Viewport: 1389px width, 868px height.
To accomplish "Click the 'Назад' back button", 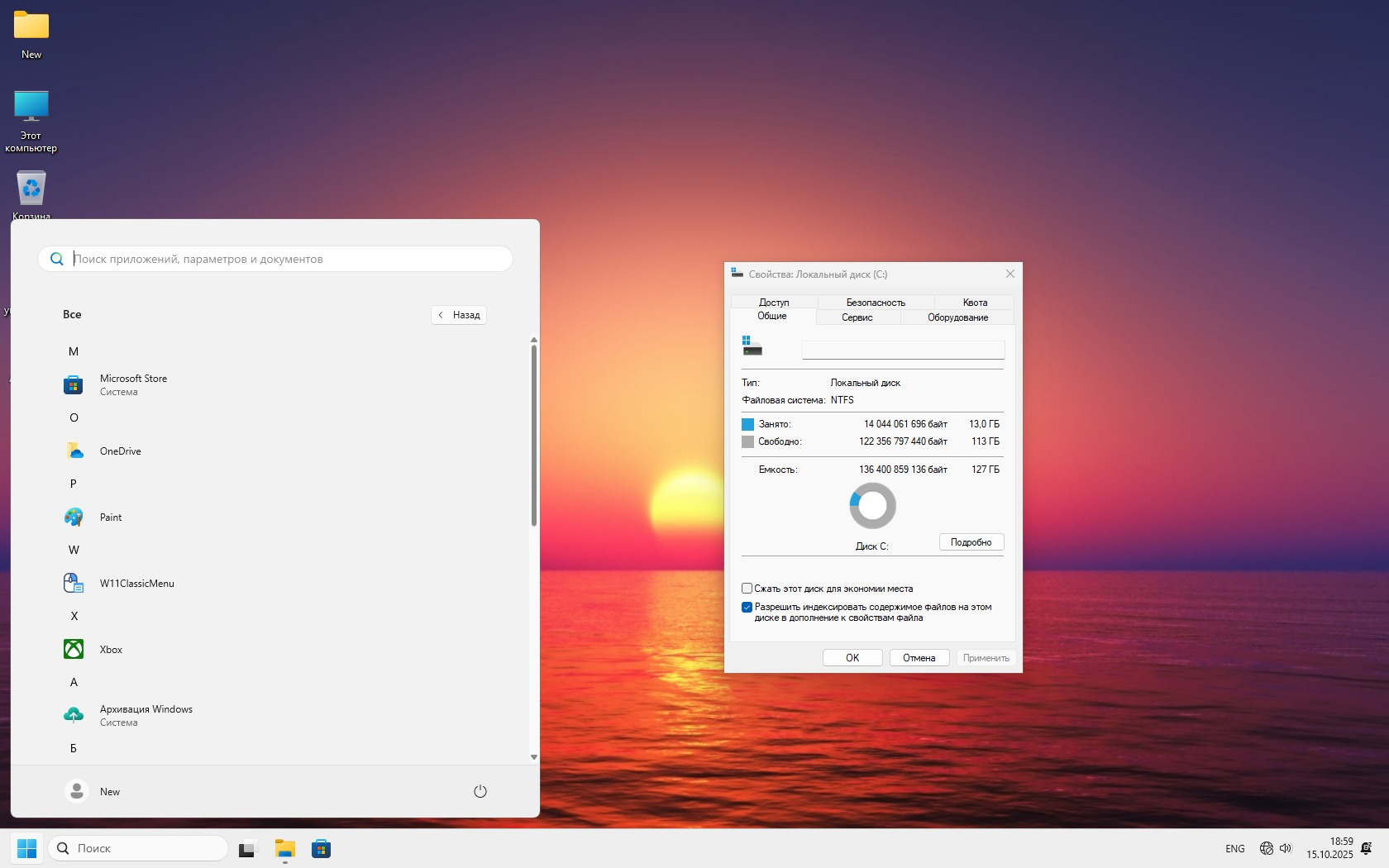I will tap(459, 315).
